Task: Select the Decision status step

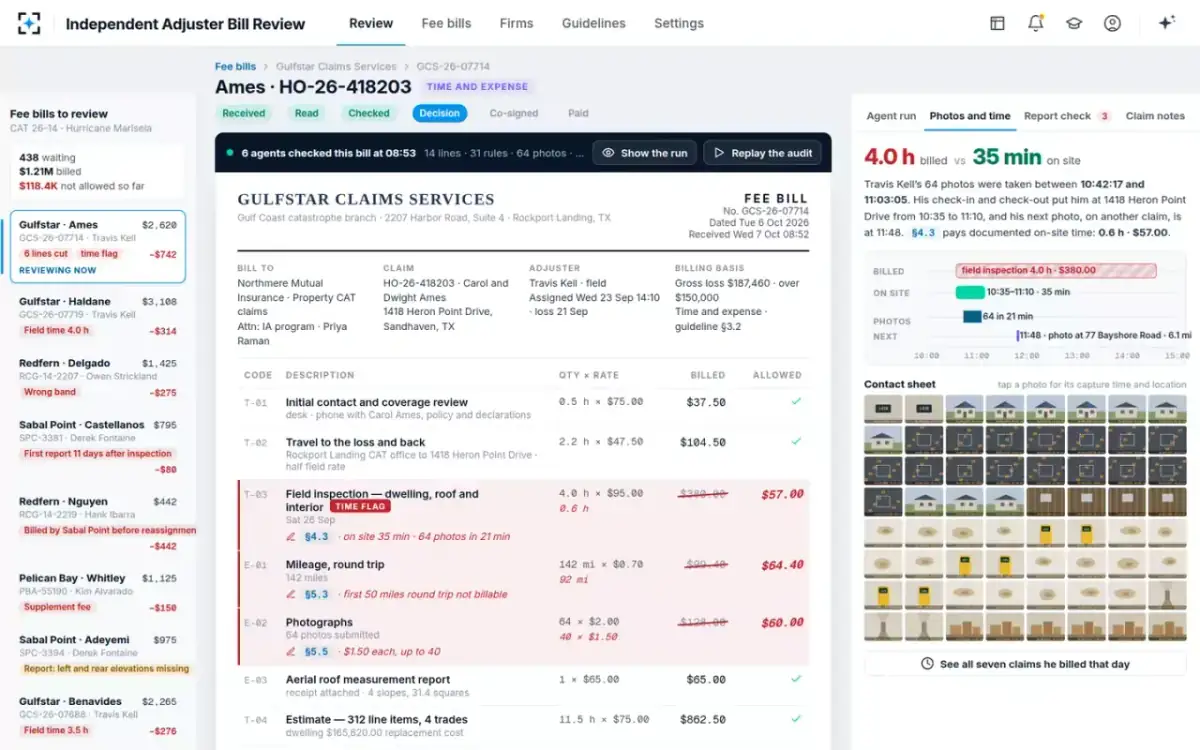Action: (x=440, y=114)
